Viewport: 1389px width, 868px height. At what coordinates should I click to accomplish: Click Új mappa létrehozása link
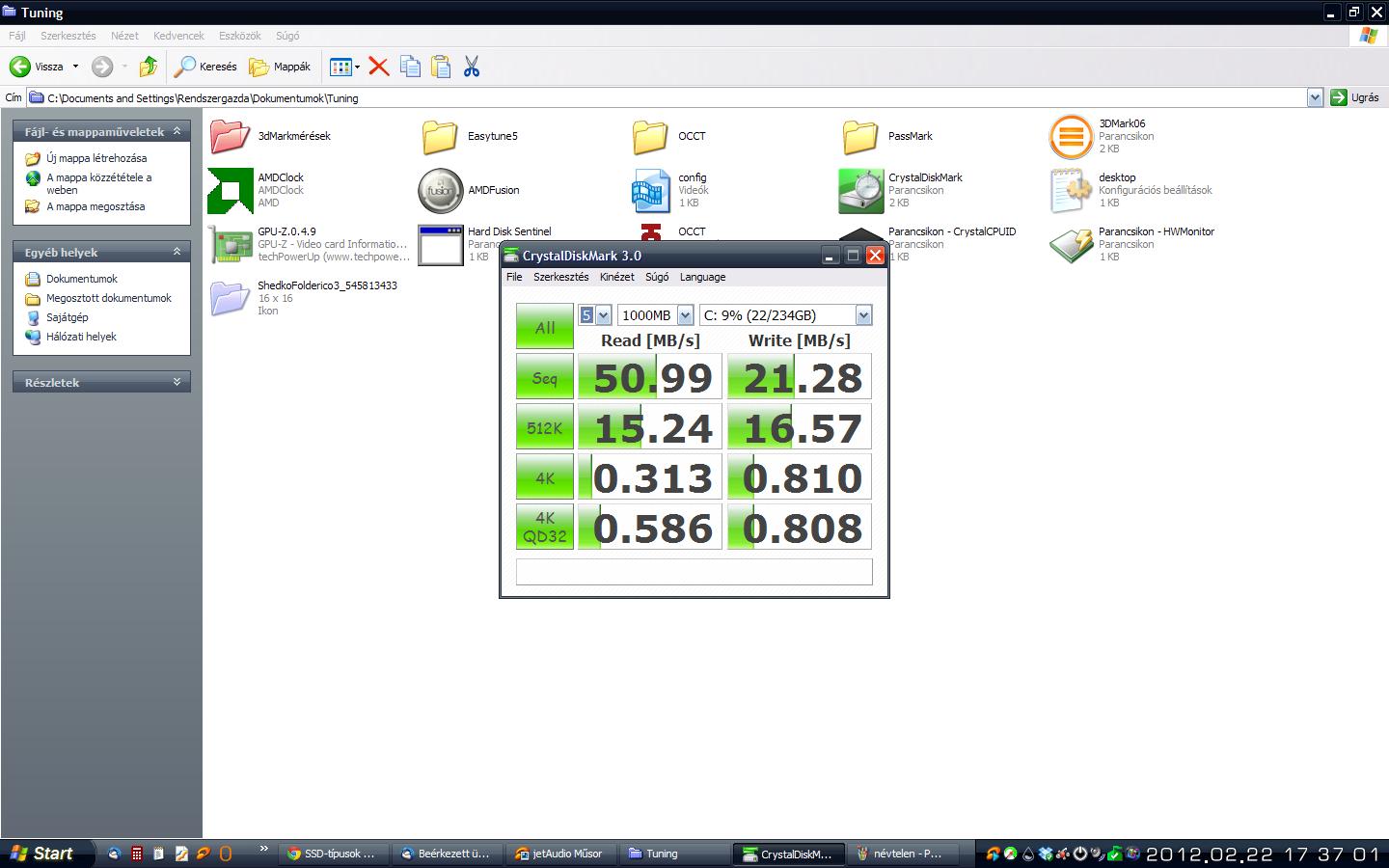[96, 158]
